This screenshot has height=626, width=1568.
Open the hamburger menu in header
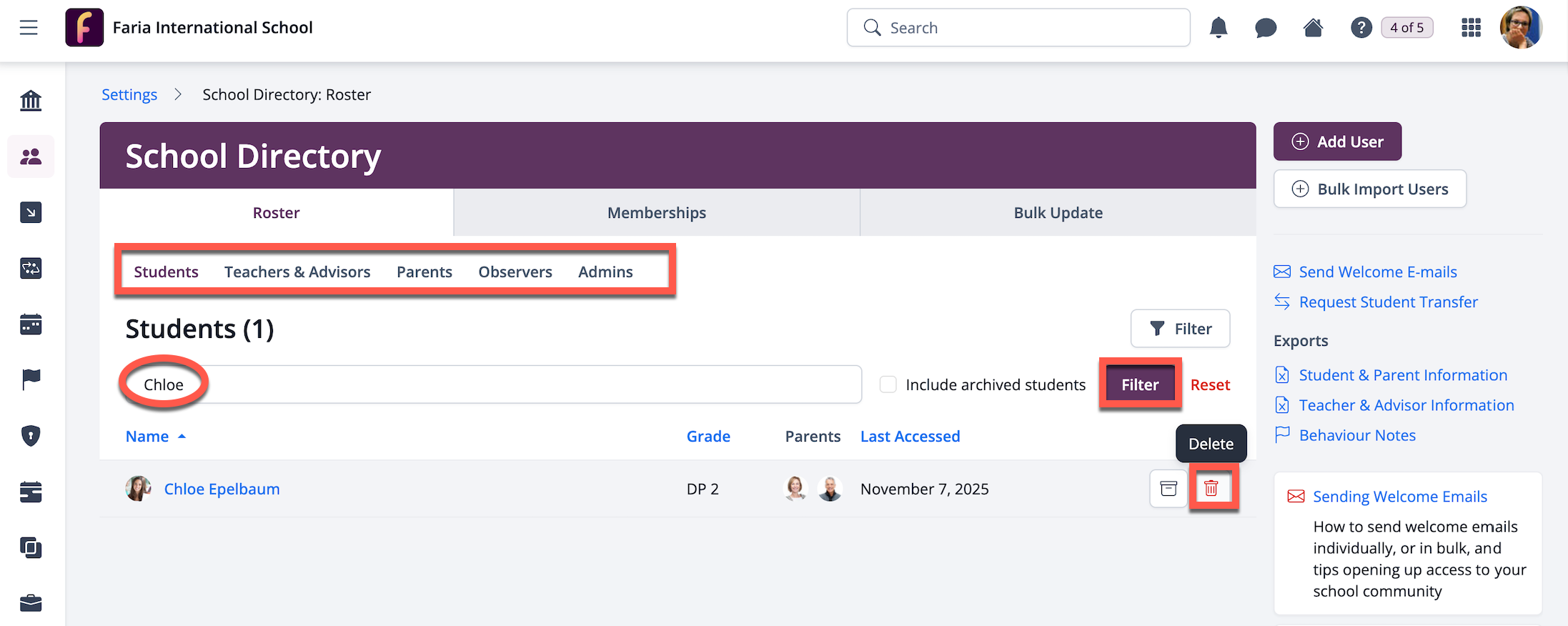point(29,28)
